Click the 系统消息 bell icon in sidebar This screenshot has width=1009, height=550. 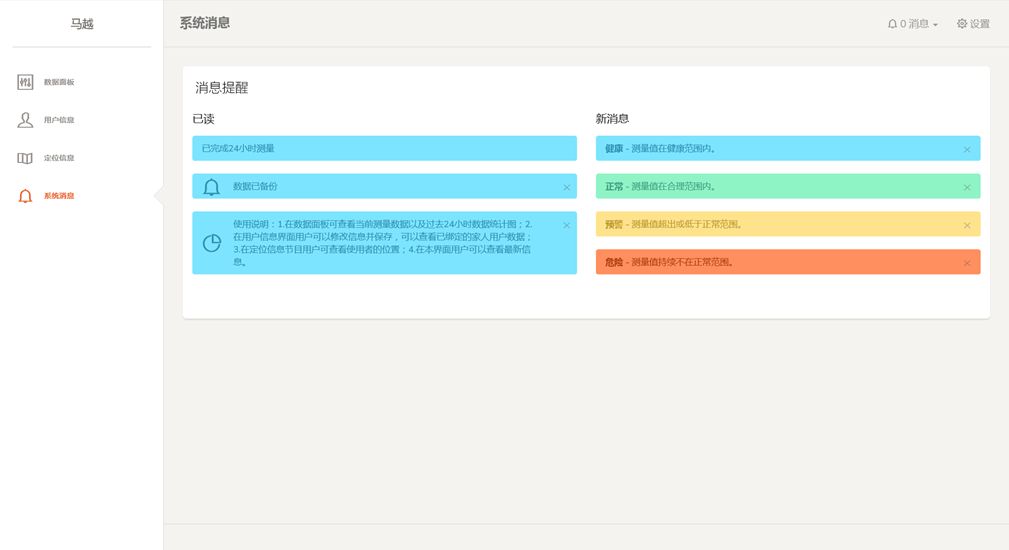point(25,196)
